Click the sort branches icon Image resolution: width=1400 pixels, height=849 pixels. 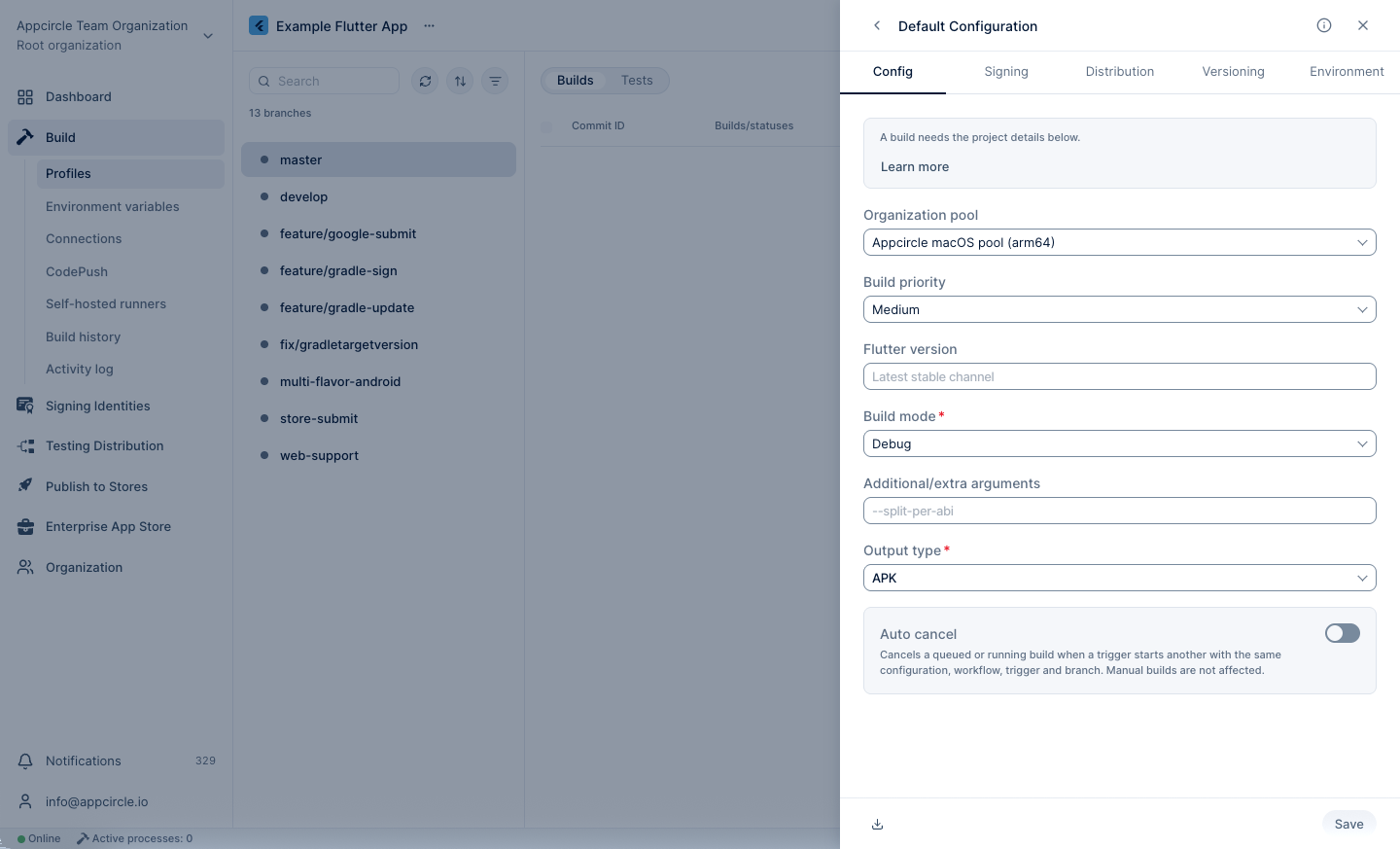(x=460, y=81)
